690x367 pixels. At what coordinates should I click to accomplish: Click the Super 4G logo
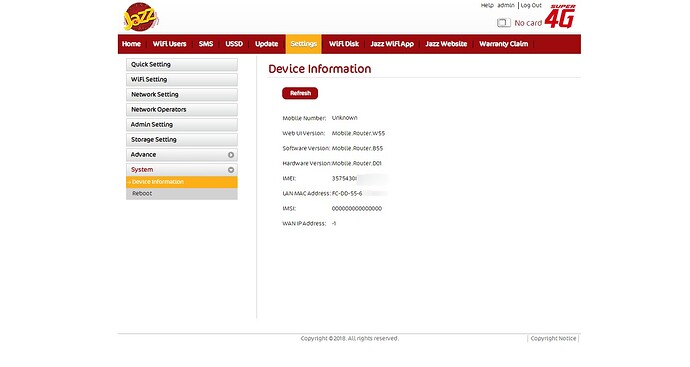pos(560,16)
